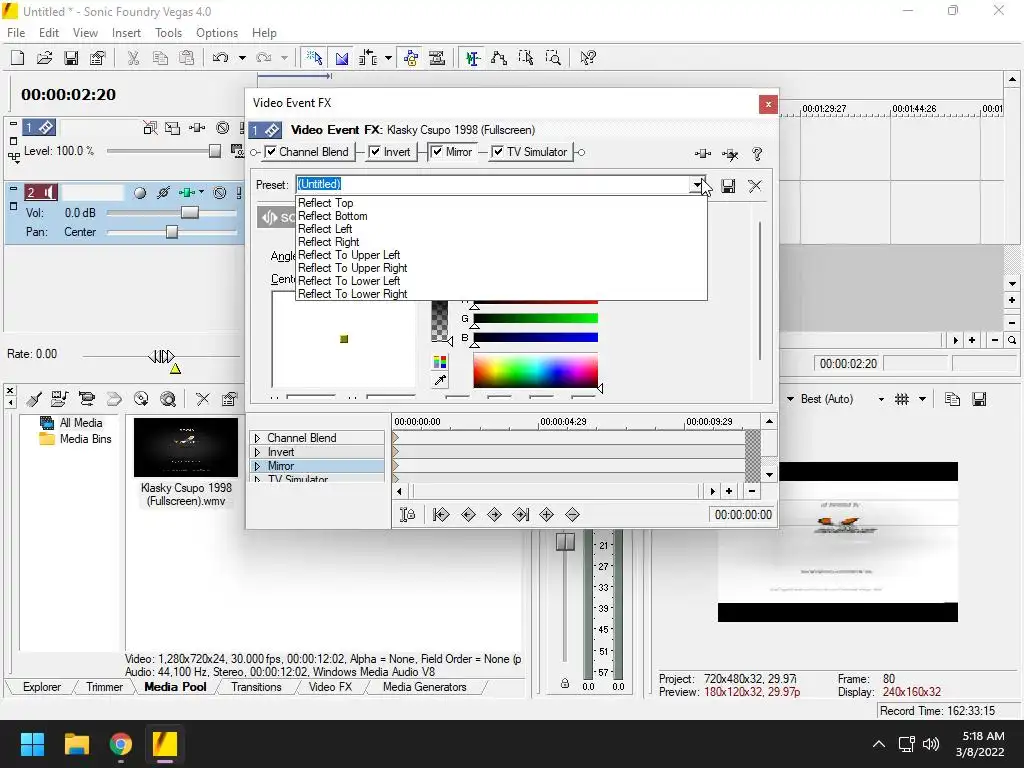Select the Normal Edit tool
The image size is (1024, 768).
pyautogui.click(x=473, y=58)
